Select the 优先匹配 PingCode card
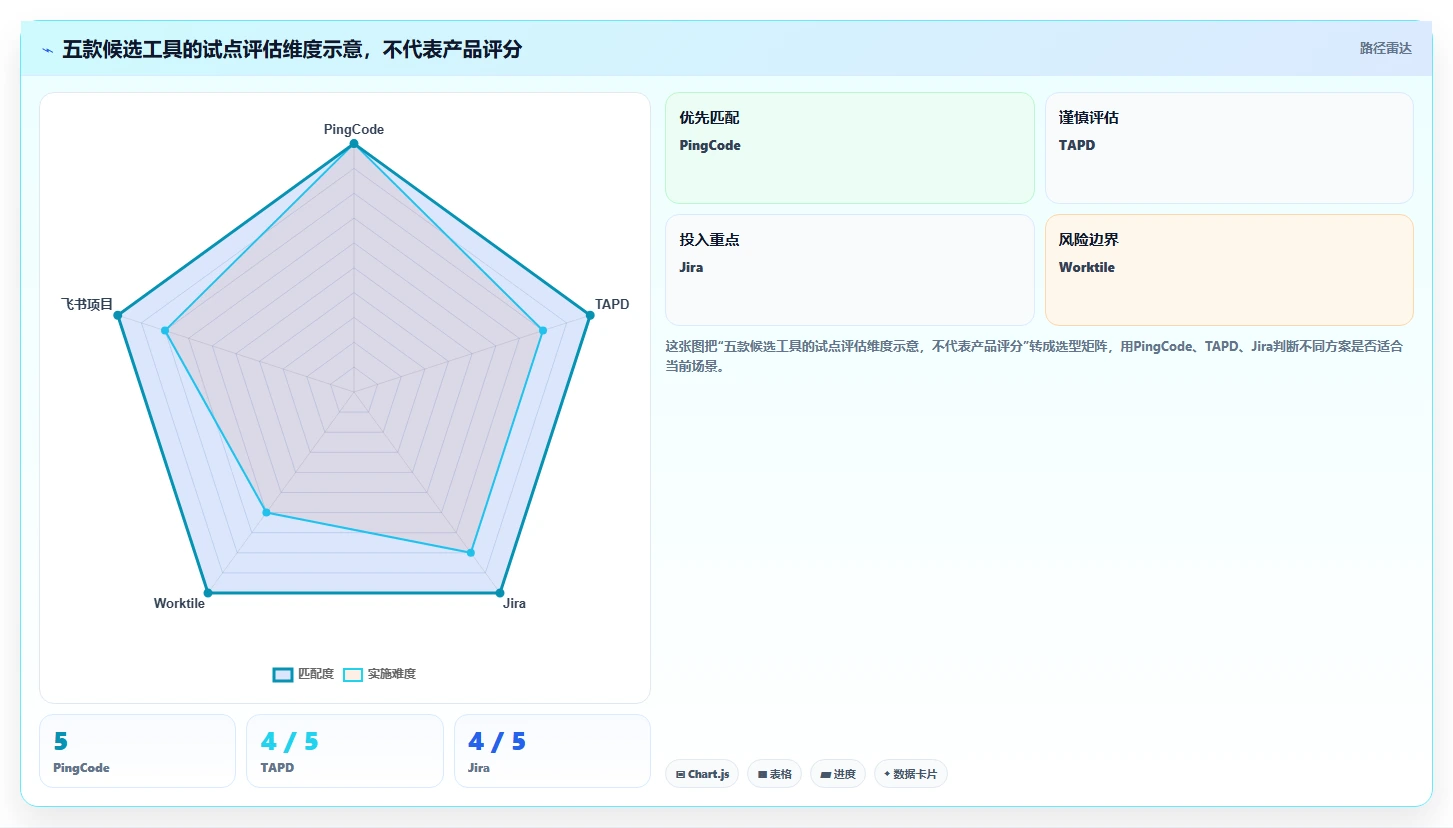The image size is (1453, 828). [x=849, y=148]
